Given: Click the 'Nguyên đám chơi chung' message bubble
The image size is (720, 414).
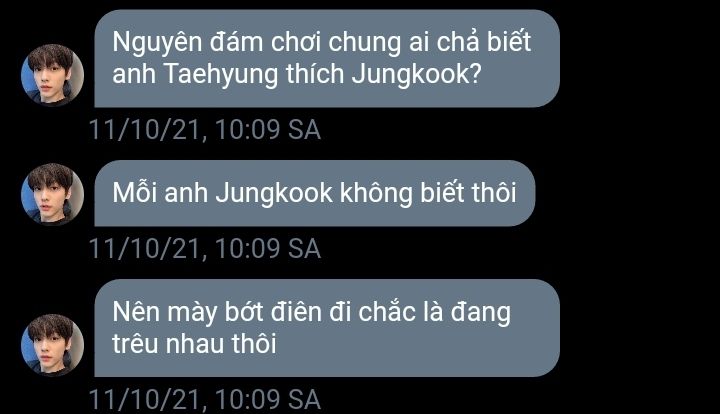Looking at the screenshot, I should pyautogui.click(x=327, y=58).
